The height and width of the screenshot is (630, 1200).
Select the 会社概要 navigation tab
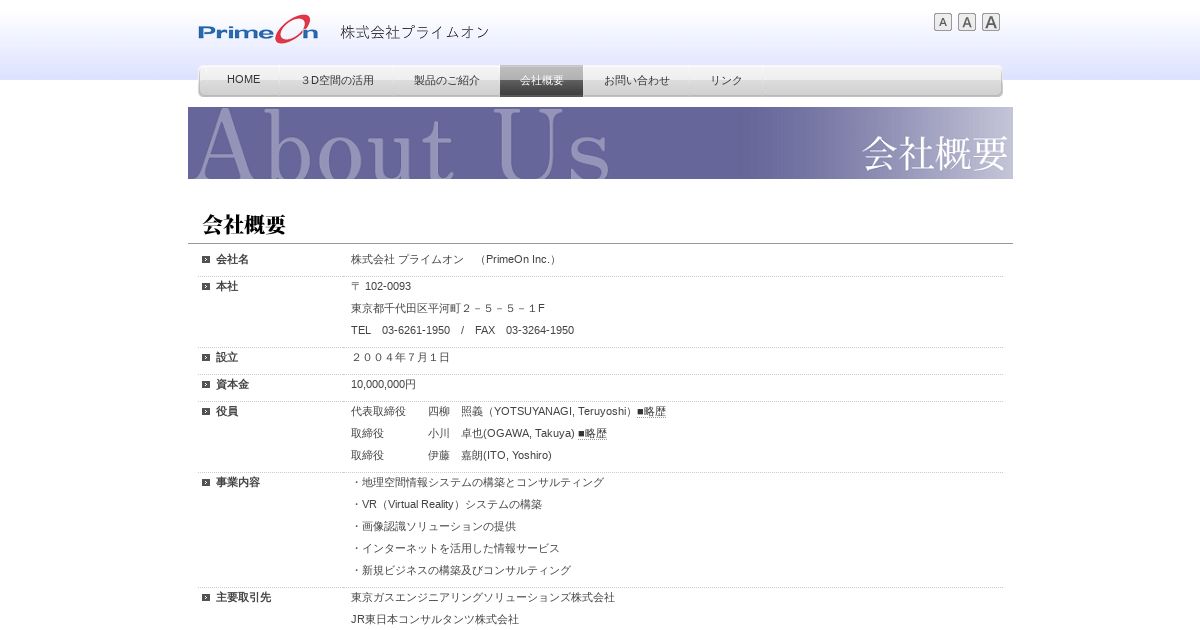point(541,80)
